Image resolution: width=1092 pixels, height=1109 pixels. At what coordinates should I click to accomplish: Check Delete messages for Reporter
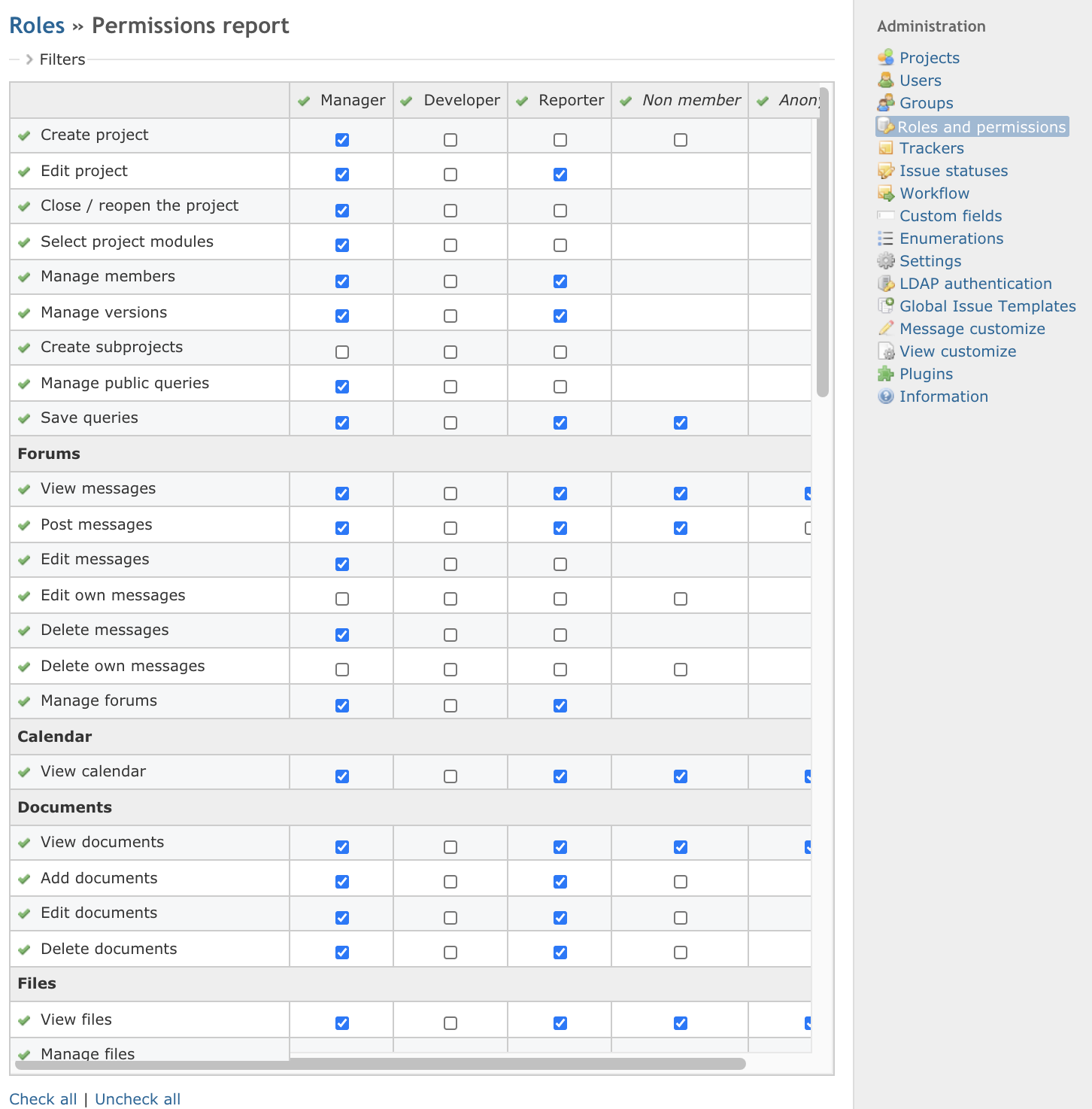pyautogui.click(x=560, y=635)
